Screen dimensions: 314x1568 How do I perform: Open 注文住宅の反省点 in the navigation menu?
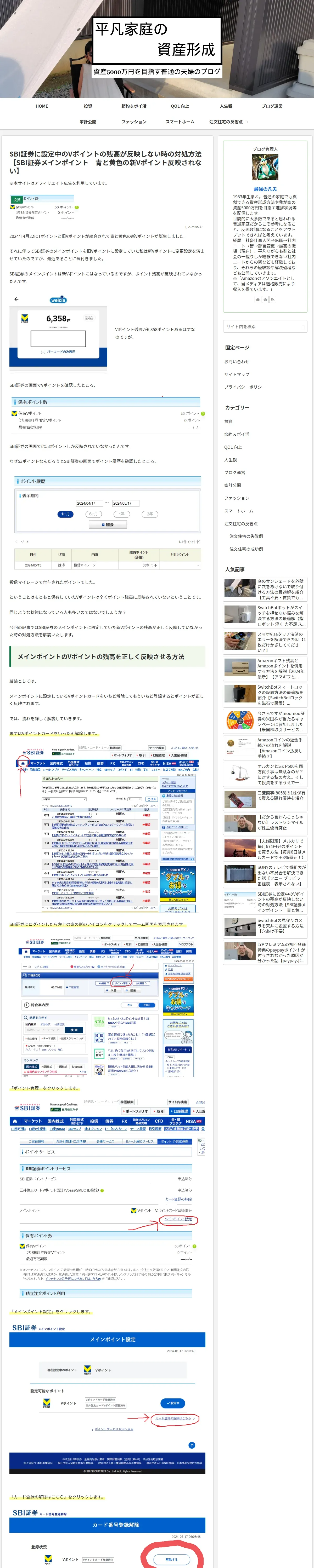click(x=226, y=122)
